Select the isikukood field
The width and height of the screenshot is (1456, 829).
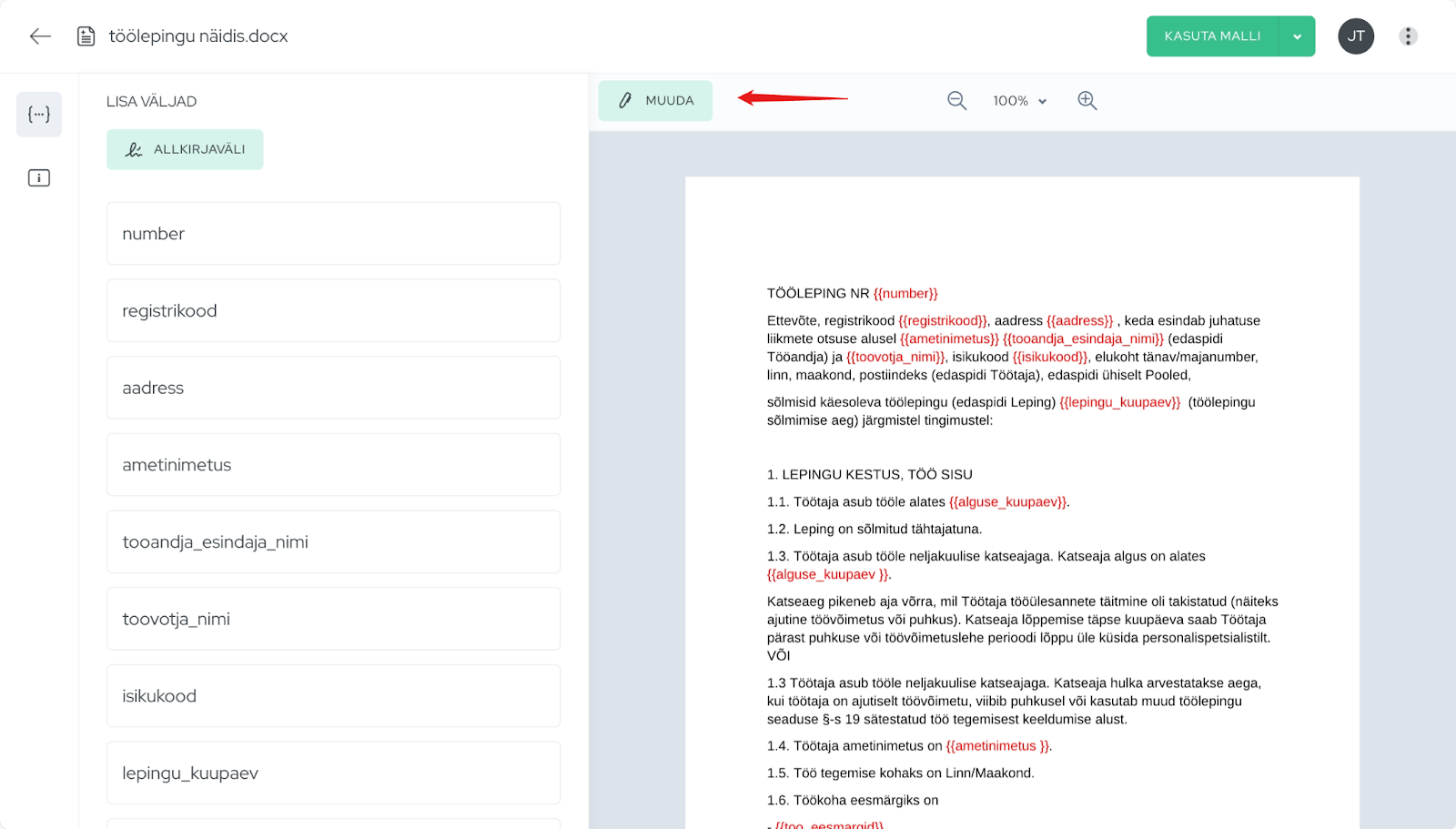[x=333, y=696]
